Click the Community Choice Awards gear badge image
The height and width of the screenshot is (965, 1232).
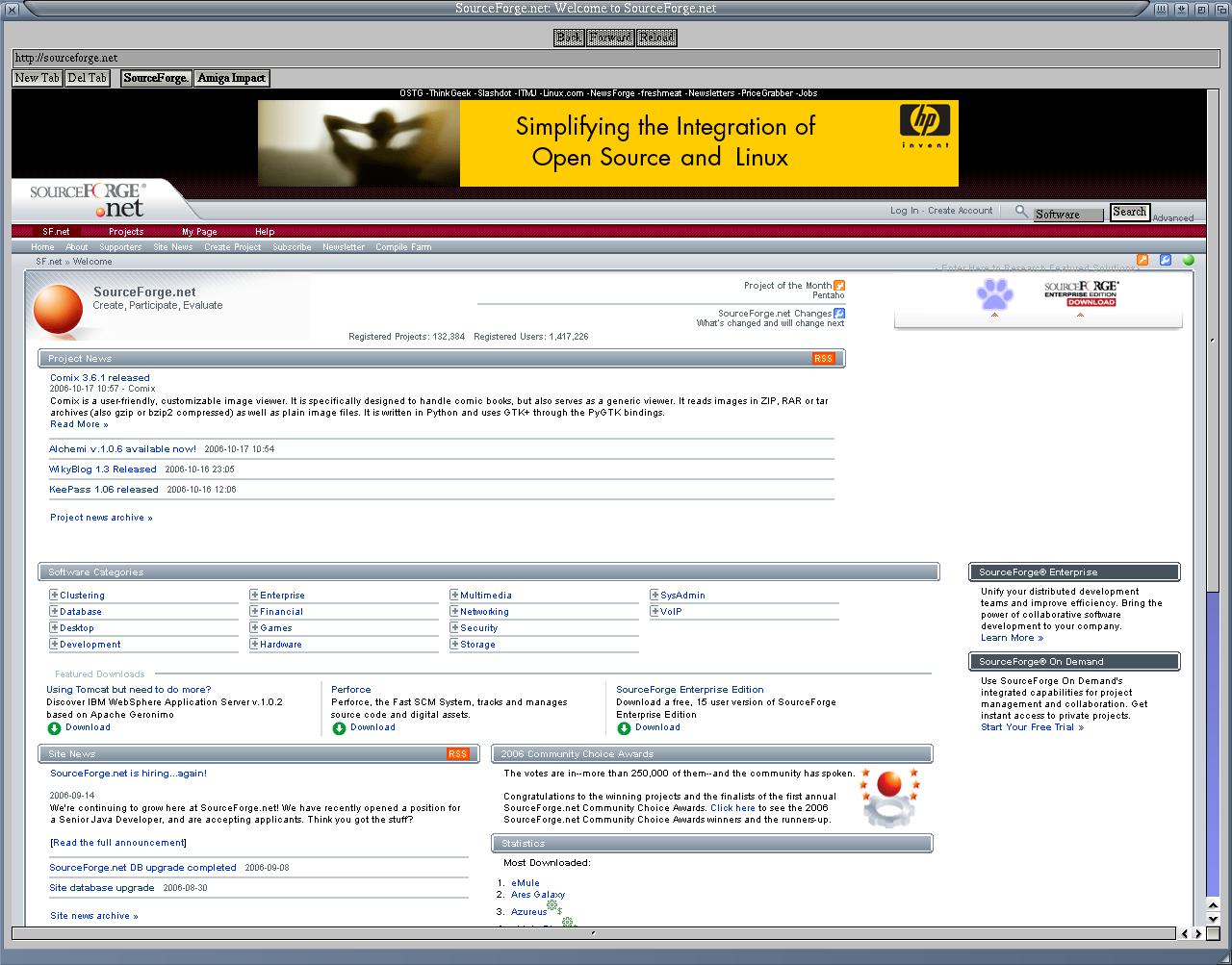[890, 798]
